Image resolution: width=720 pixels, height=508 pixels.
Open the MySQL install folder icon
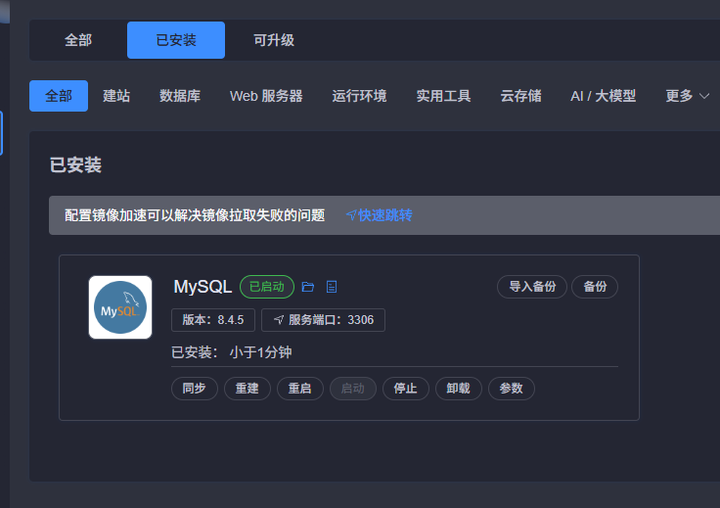pyautogui.click(x=308, y=287)
